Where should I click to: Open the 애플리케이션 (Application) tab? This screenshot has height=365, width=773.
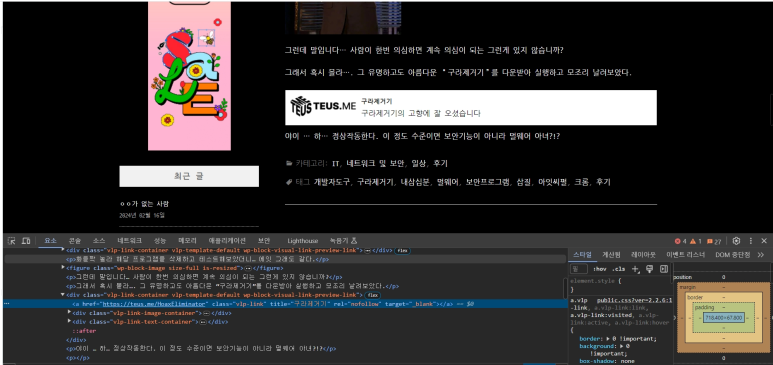[x=227, y=241]
